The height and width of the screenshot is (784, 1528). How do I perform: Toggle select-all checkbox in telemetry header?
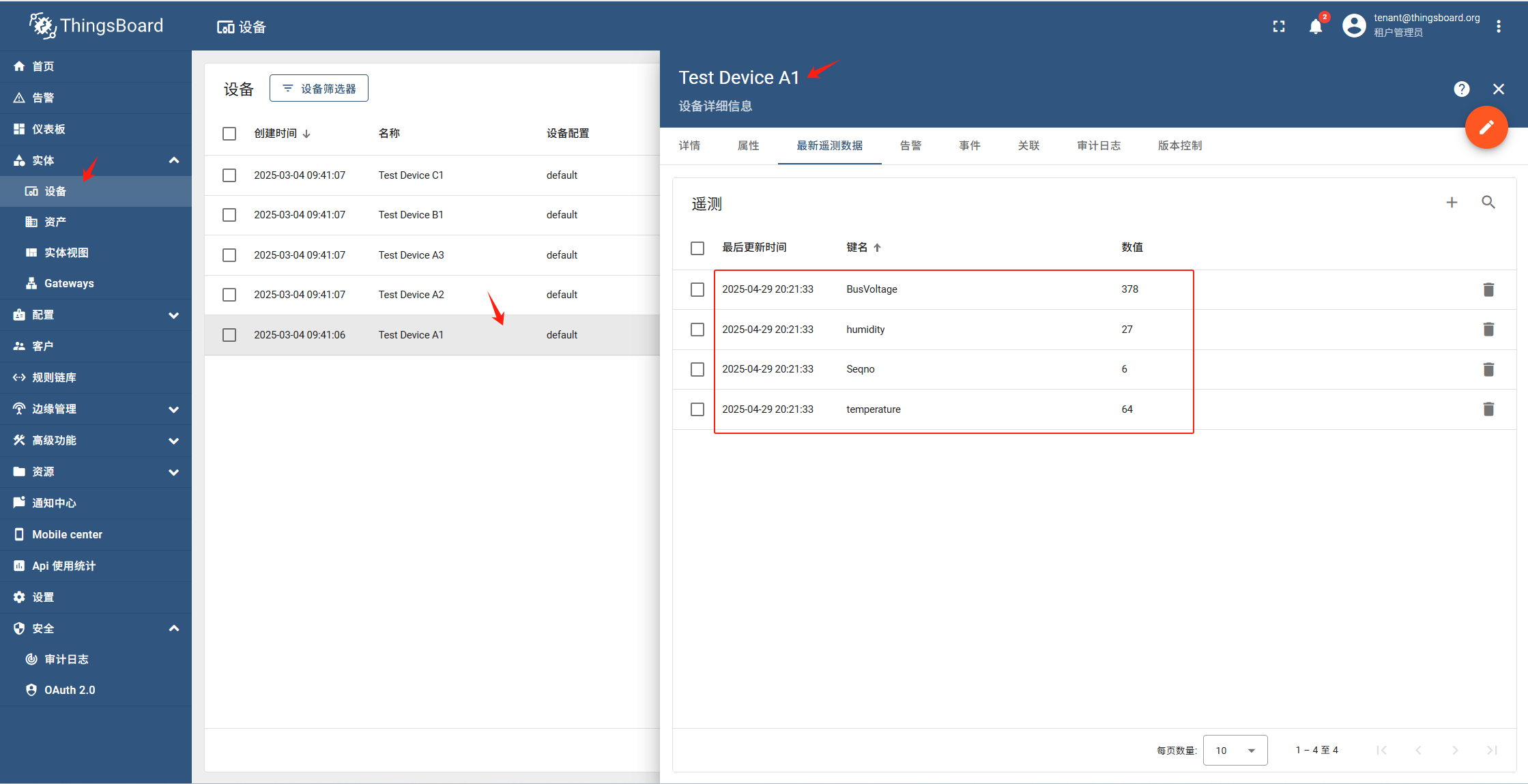point(697,248)
